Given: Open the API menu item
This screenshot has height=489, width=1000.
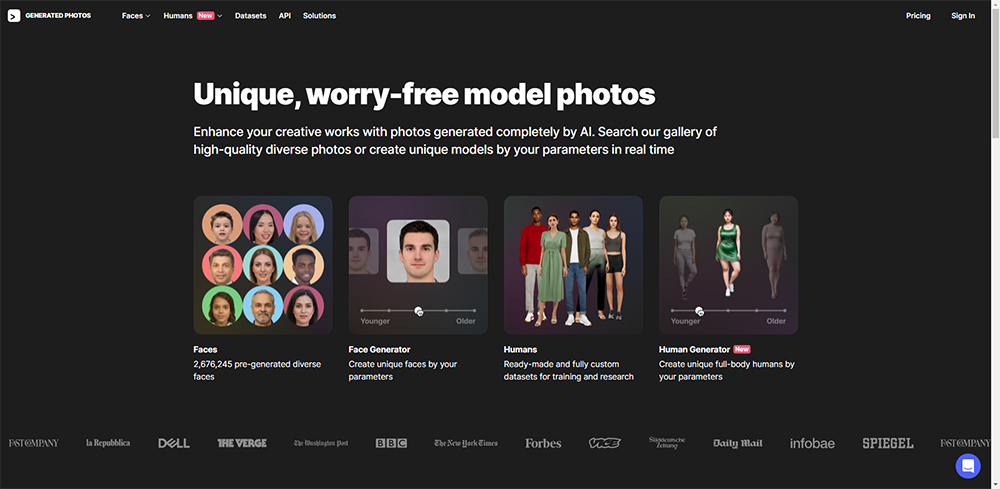Looking at the screenshot, I should coord(285,16).
